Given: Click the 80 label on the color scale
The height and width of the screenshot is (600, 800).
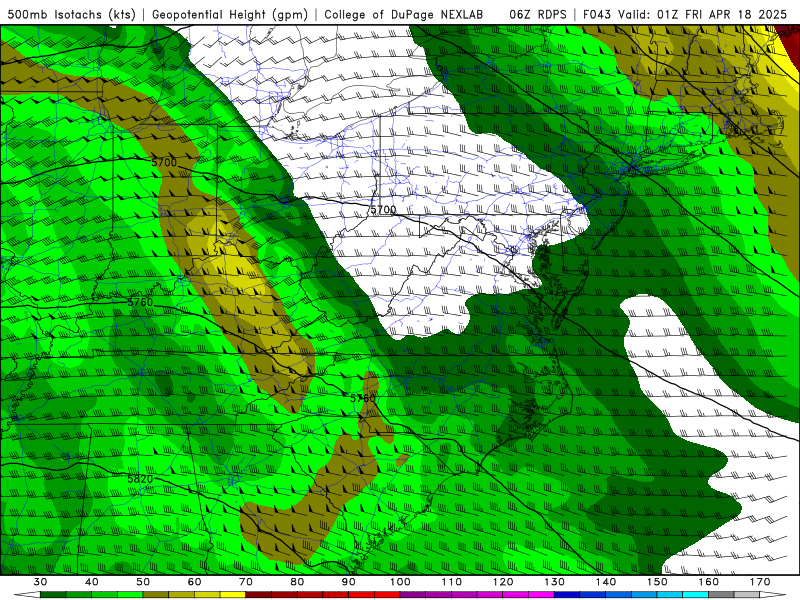Looking at the screenshot, I should pos(297,582).
